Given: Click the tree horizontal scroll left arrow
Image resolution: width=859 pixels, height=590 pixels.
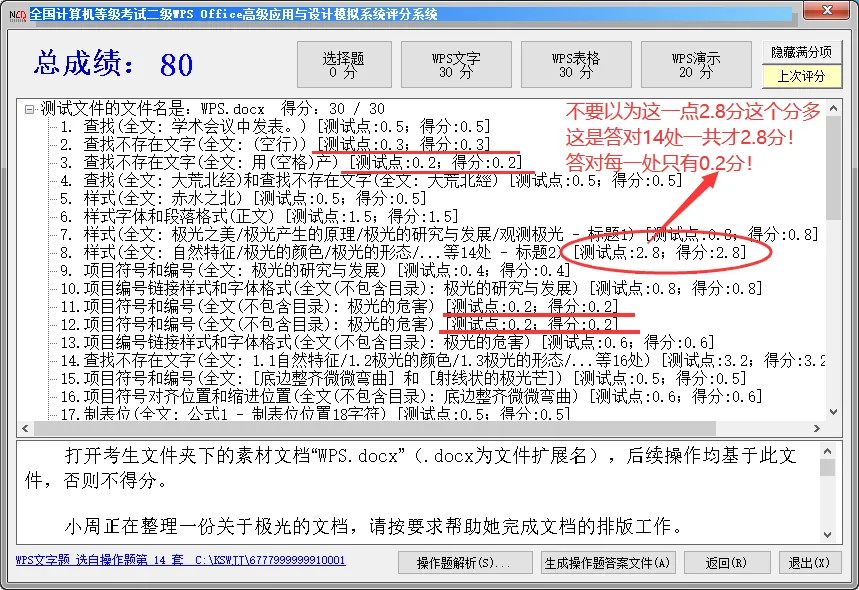Looking at the screenshot, I should 25,428.
